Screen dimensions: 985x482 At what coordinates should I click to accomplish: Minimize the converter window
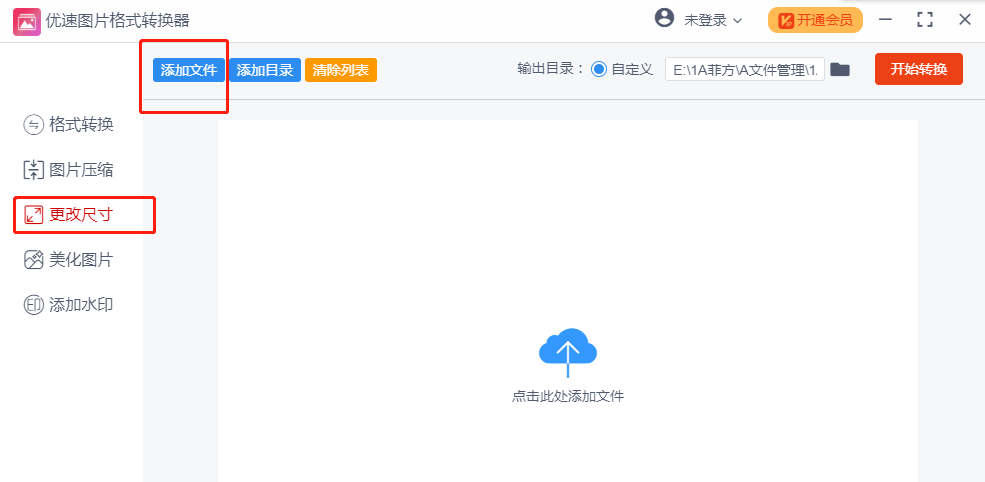(885, 19)
